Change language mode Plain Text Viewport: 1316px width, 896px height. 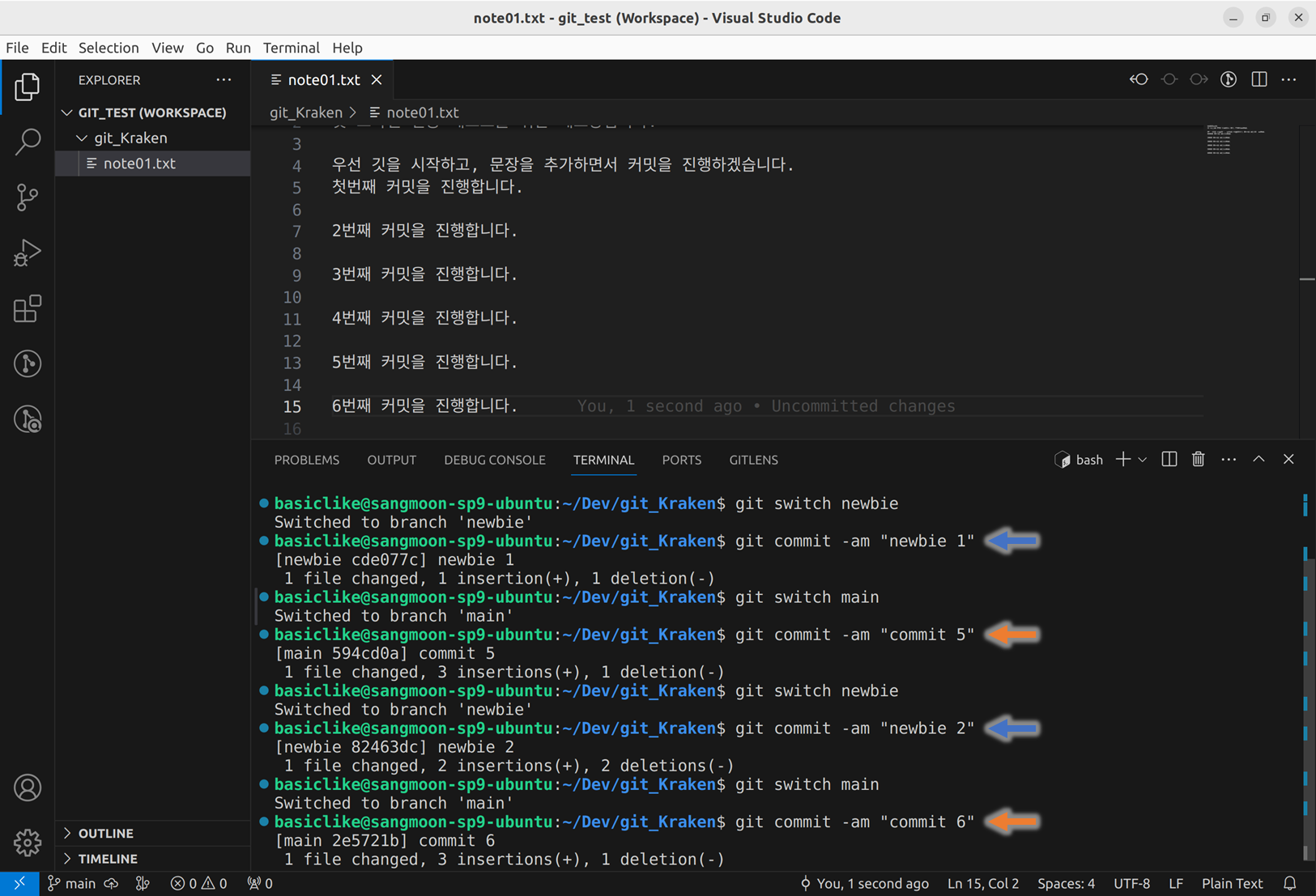[1232, 884]
